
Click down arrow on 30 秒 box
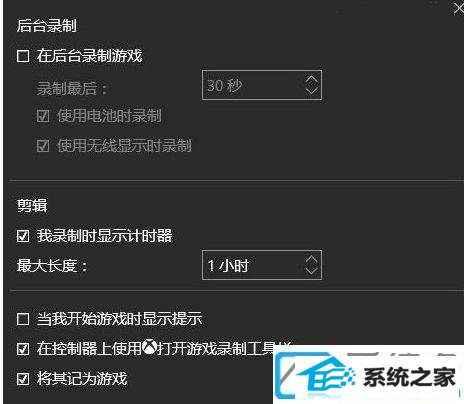tap(312, 90)
